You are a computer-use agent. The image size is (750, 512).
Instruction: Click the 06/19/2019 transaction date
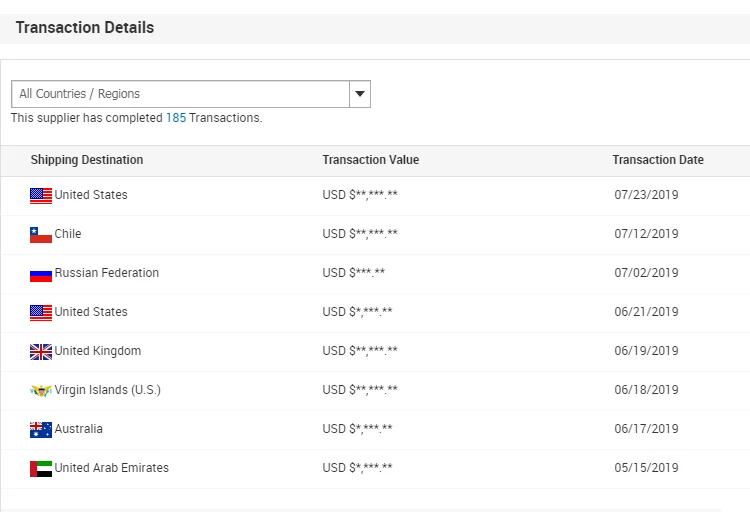point(646,351)
